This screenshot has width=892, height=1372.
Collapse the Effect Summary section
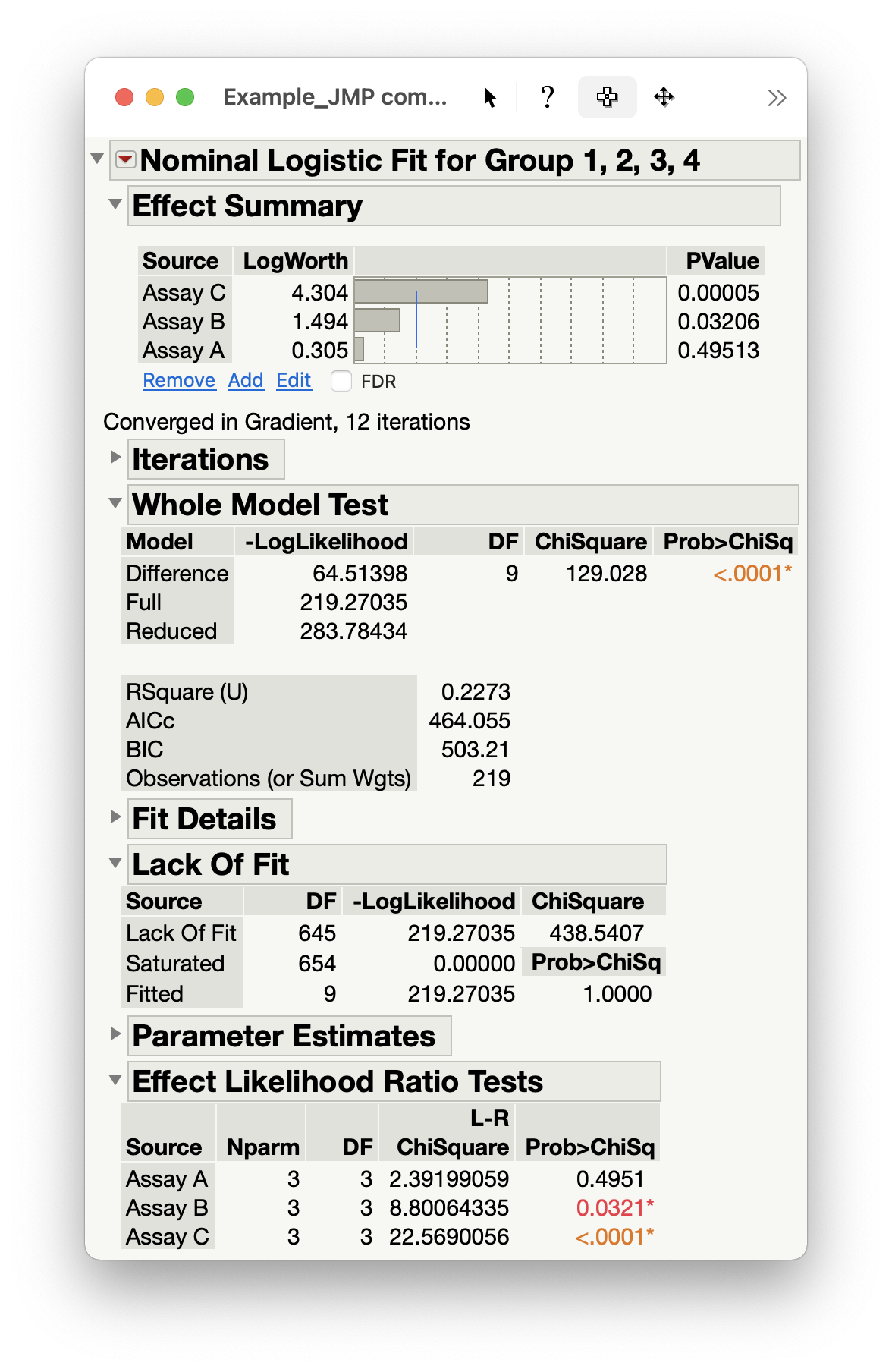(115, 204)
